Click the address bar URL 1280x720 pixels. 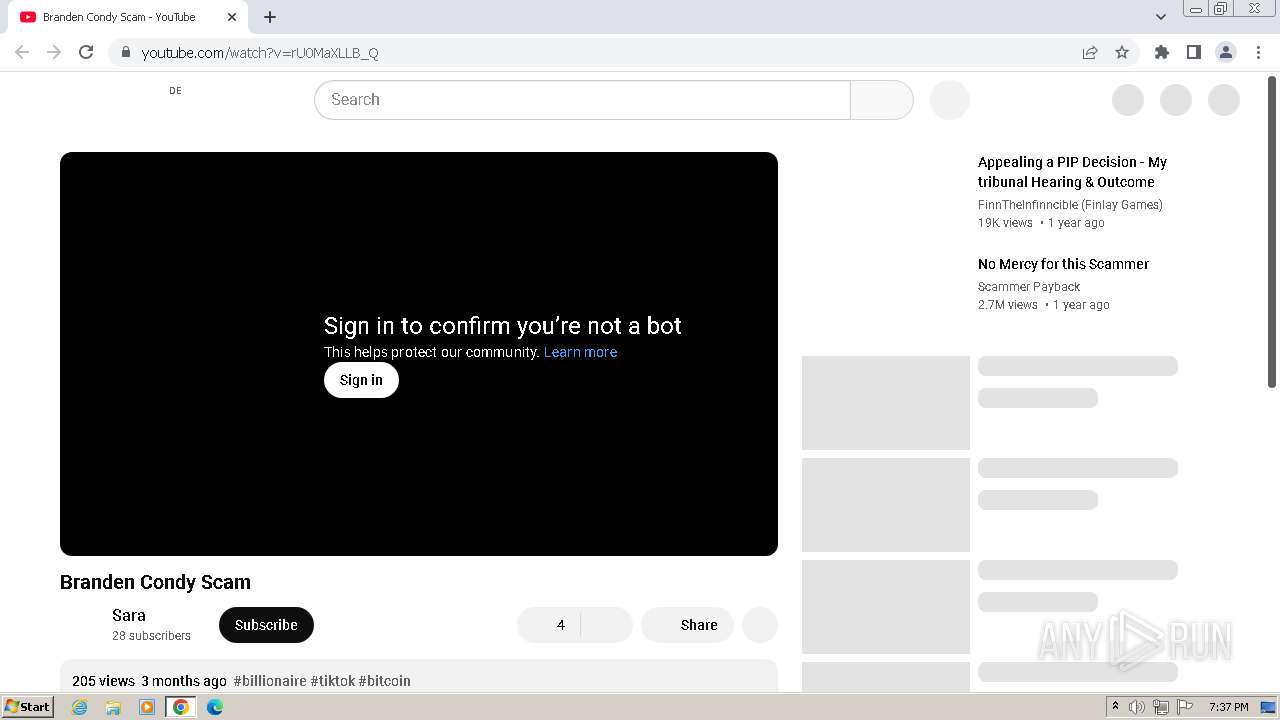click(260, 52)
